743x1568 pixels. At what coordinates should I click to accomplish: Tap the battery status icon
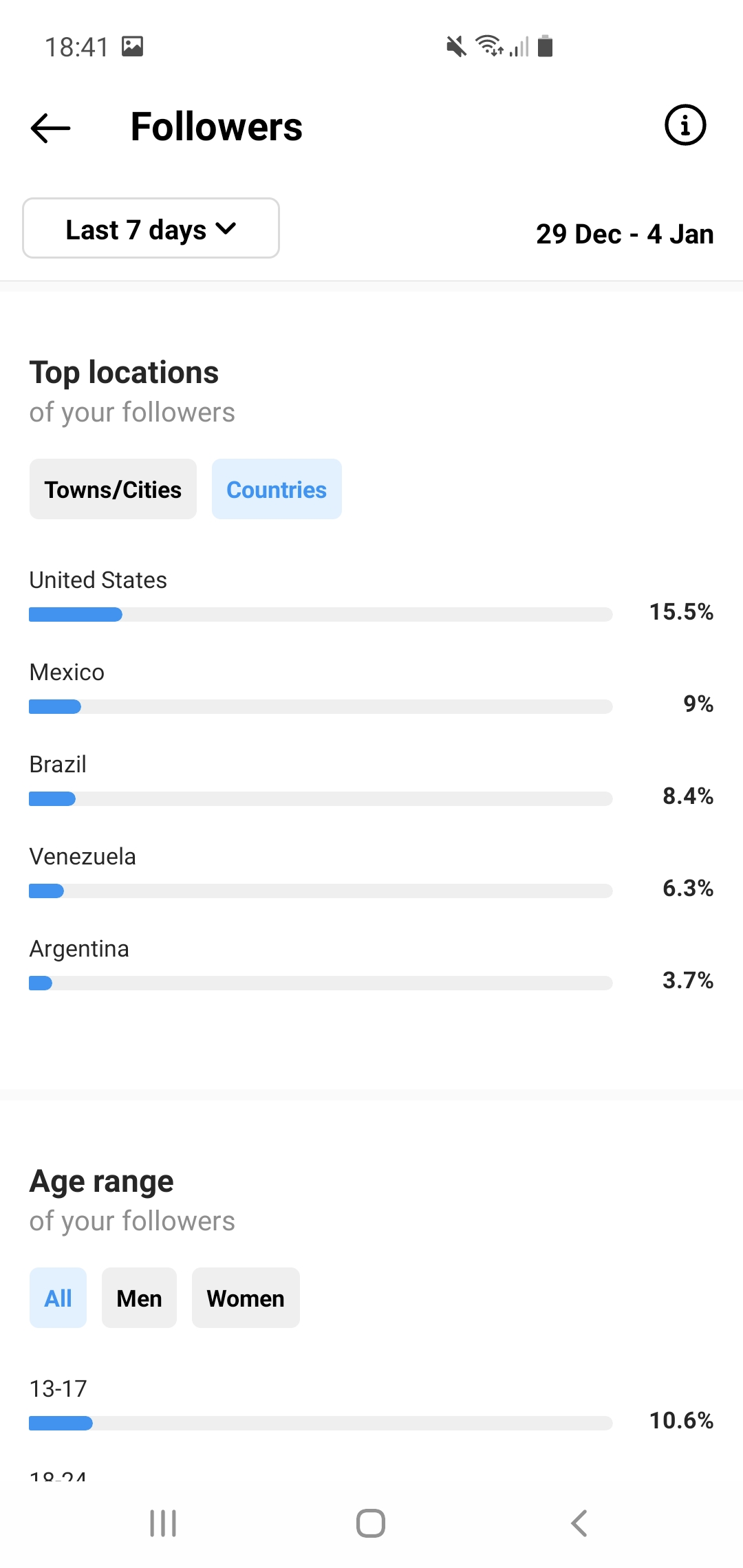pos(546,46)
